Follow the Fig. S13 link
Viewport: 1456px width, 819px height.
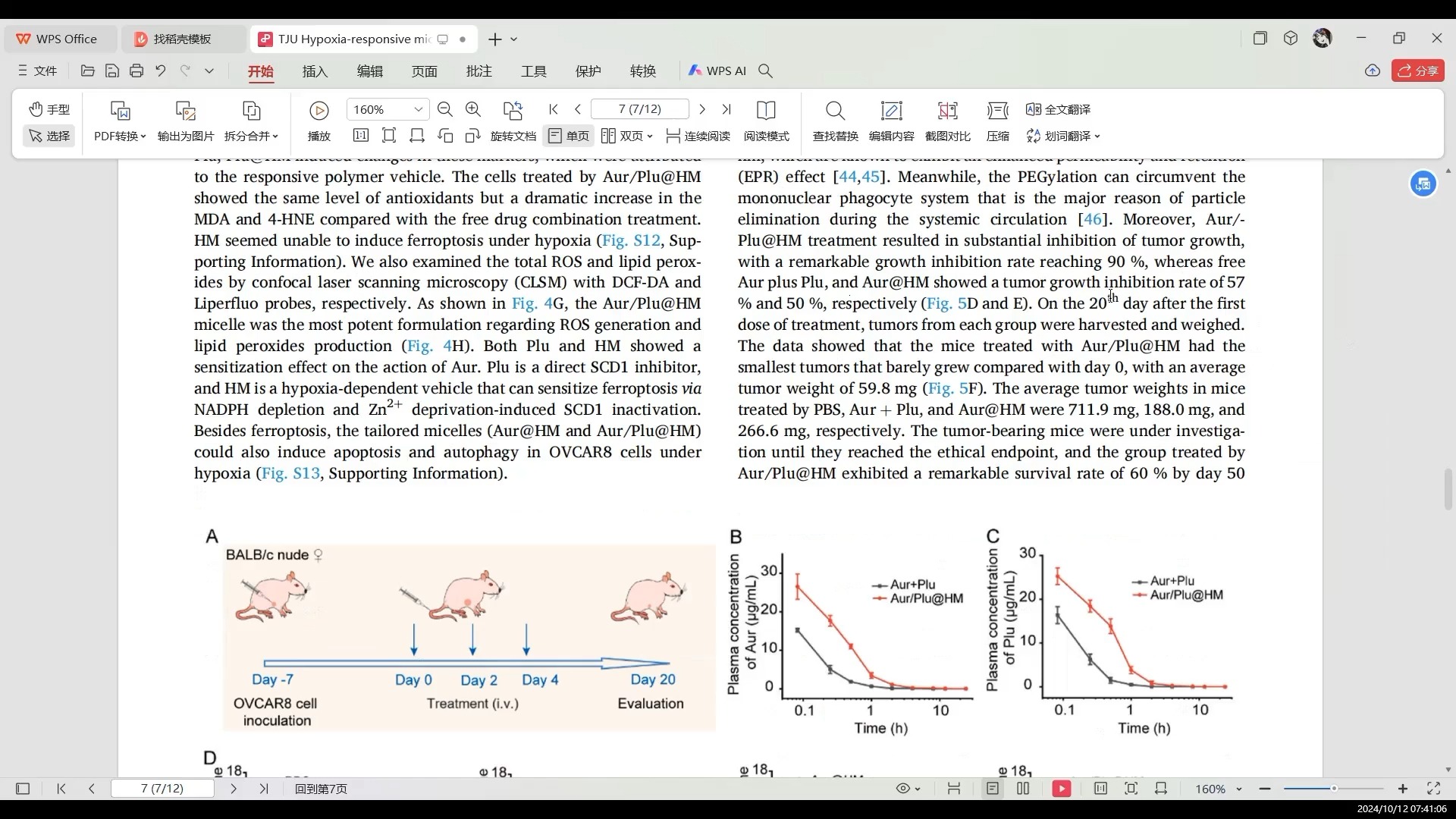(290, 473)
